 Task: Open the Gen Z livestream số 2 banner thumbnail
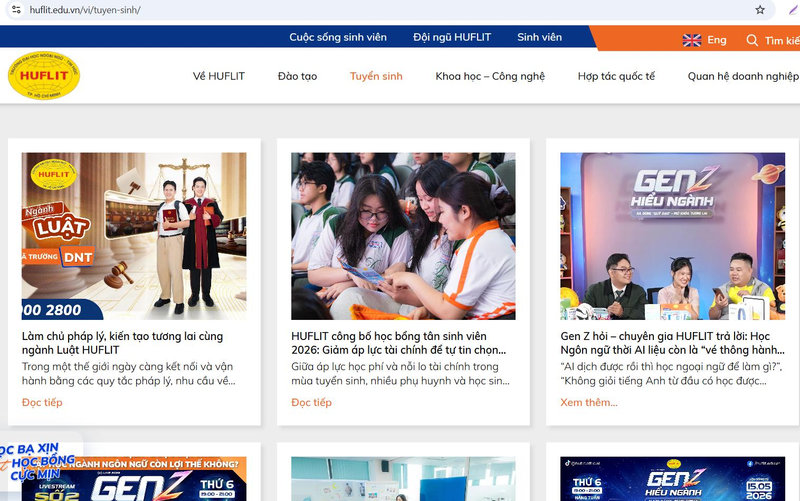click(134, 479)
